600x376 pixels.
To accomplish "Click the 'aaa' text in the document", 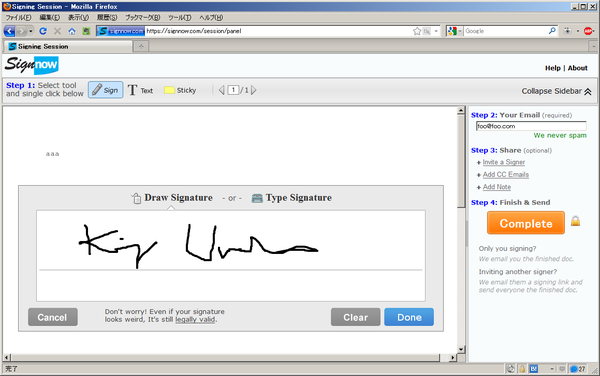I will [x=52, y=154].
